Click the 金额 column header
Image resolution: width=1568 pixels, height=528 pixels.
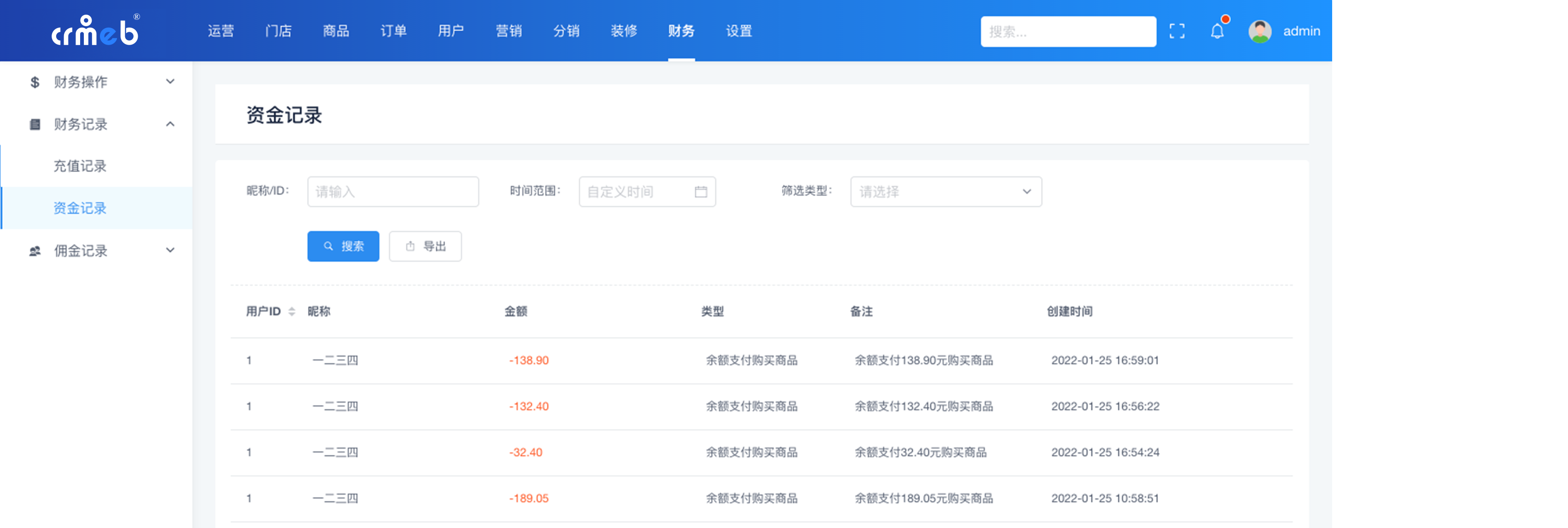(x=515, y=312)
